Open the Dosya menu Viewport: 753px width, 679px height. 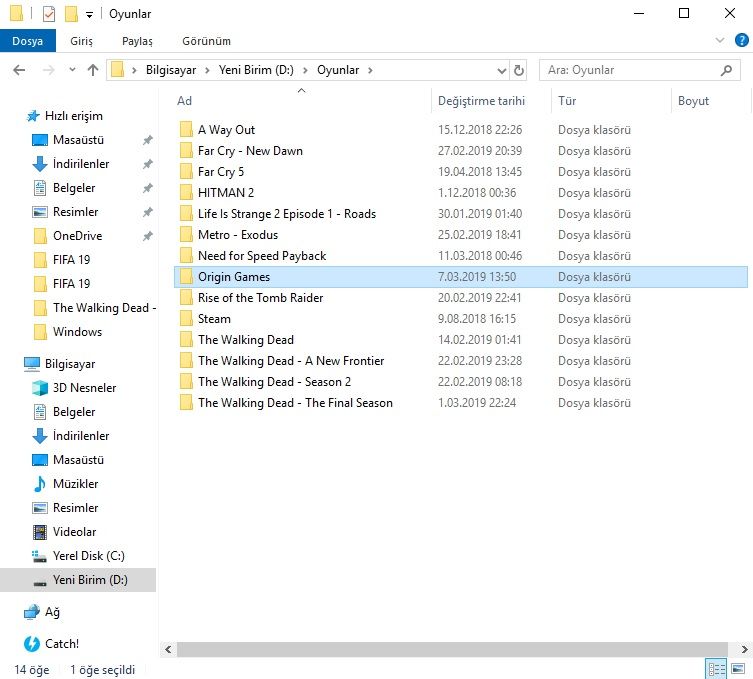point(28,41)
